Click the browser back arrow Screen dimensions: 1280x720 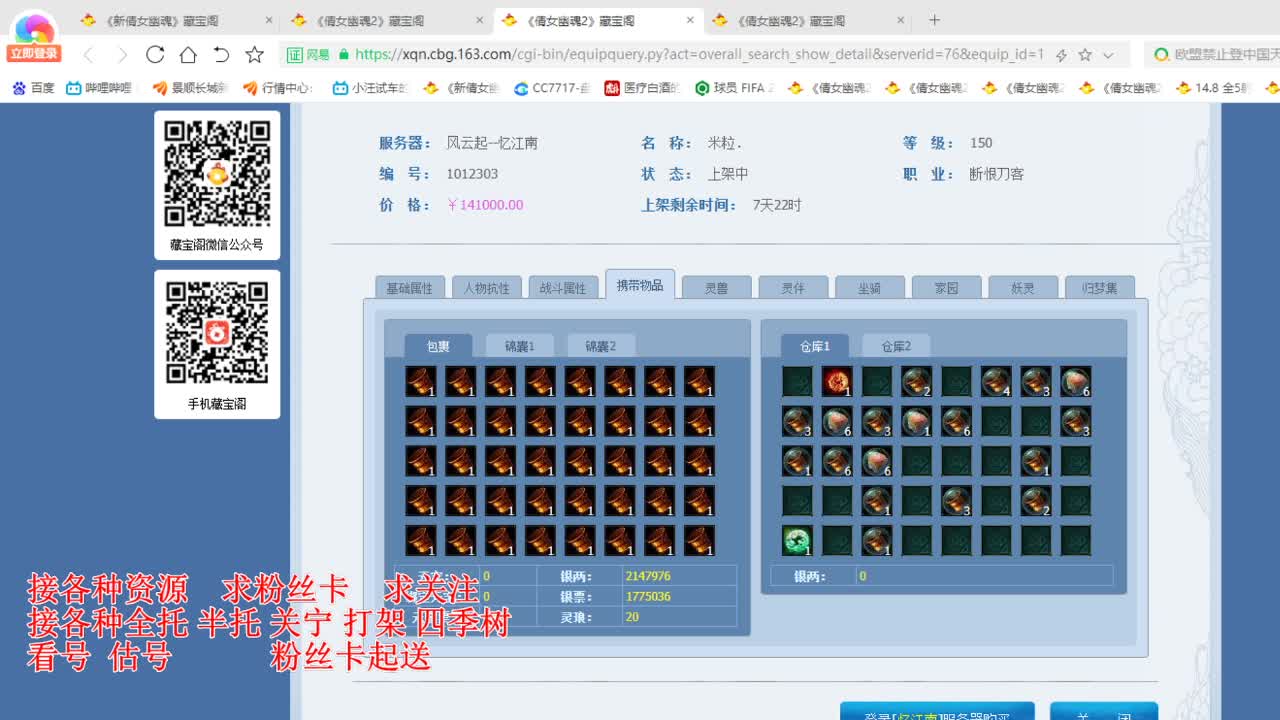click(91, 54)
